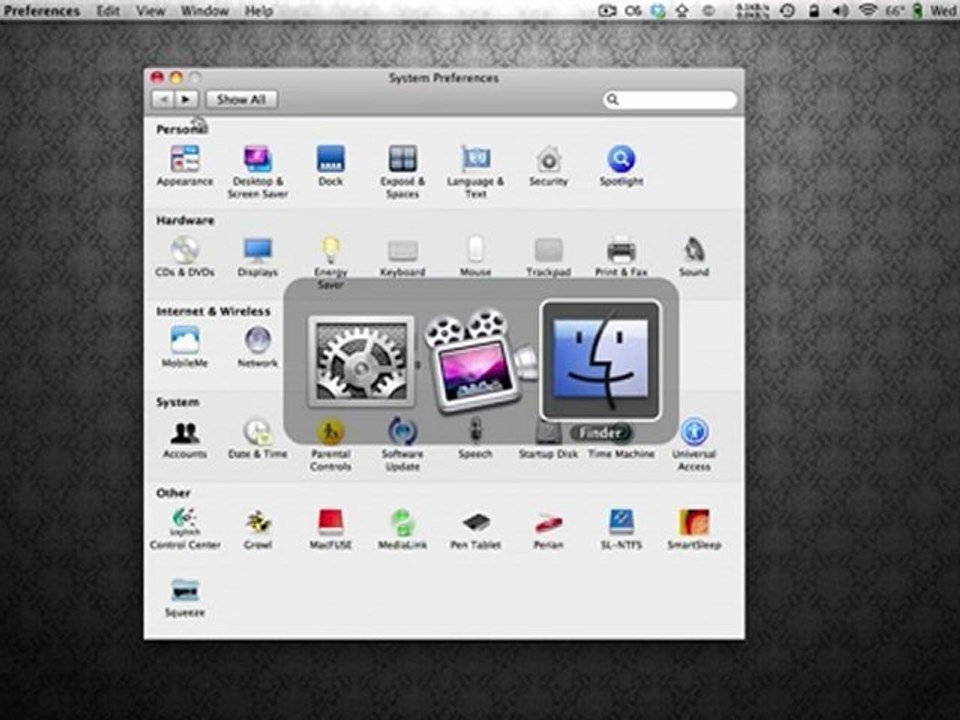Close the System Preferences window
The width and height of the screenshot is (960, 720).
(x=157, y=77)
